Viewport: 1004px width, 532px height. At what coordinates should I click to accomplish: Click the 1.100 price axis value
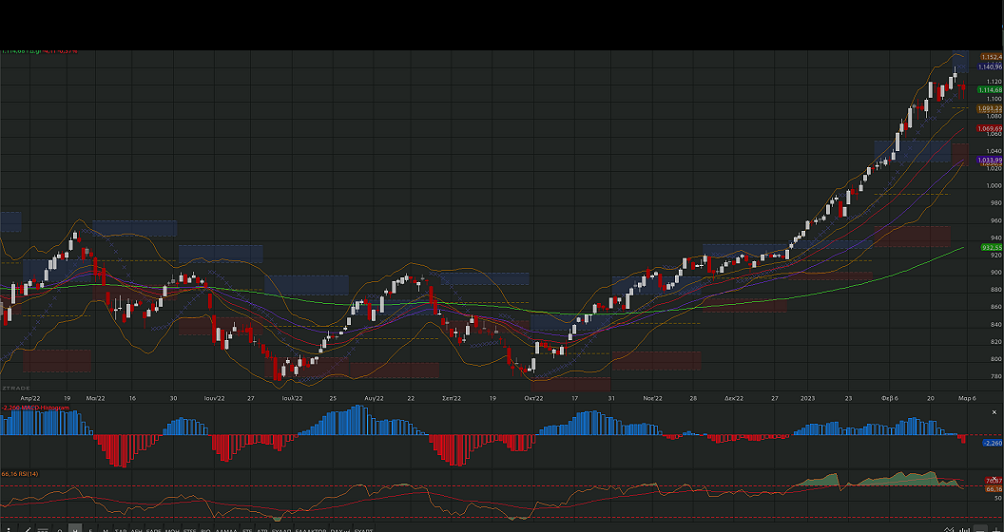click(994, 99)
